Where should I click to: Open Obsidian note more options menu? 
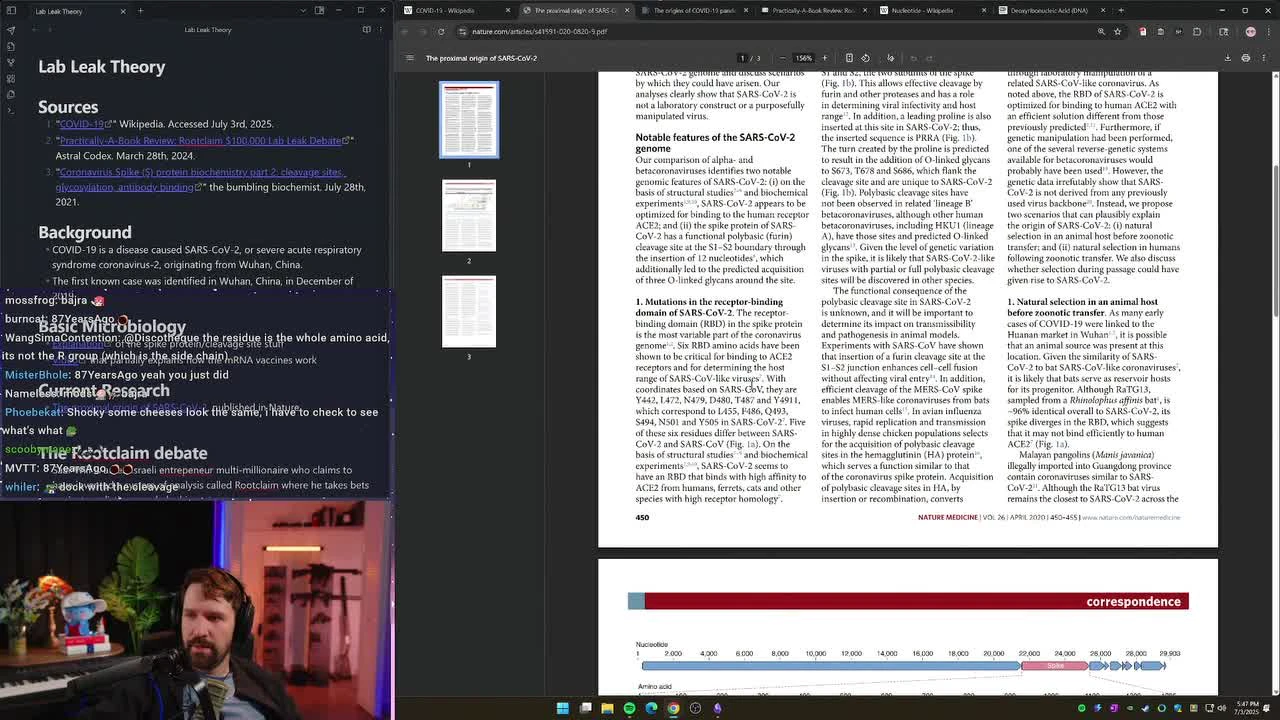click(x=382, y=29)
